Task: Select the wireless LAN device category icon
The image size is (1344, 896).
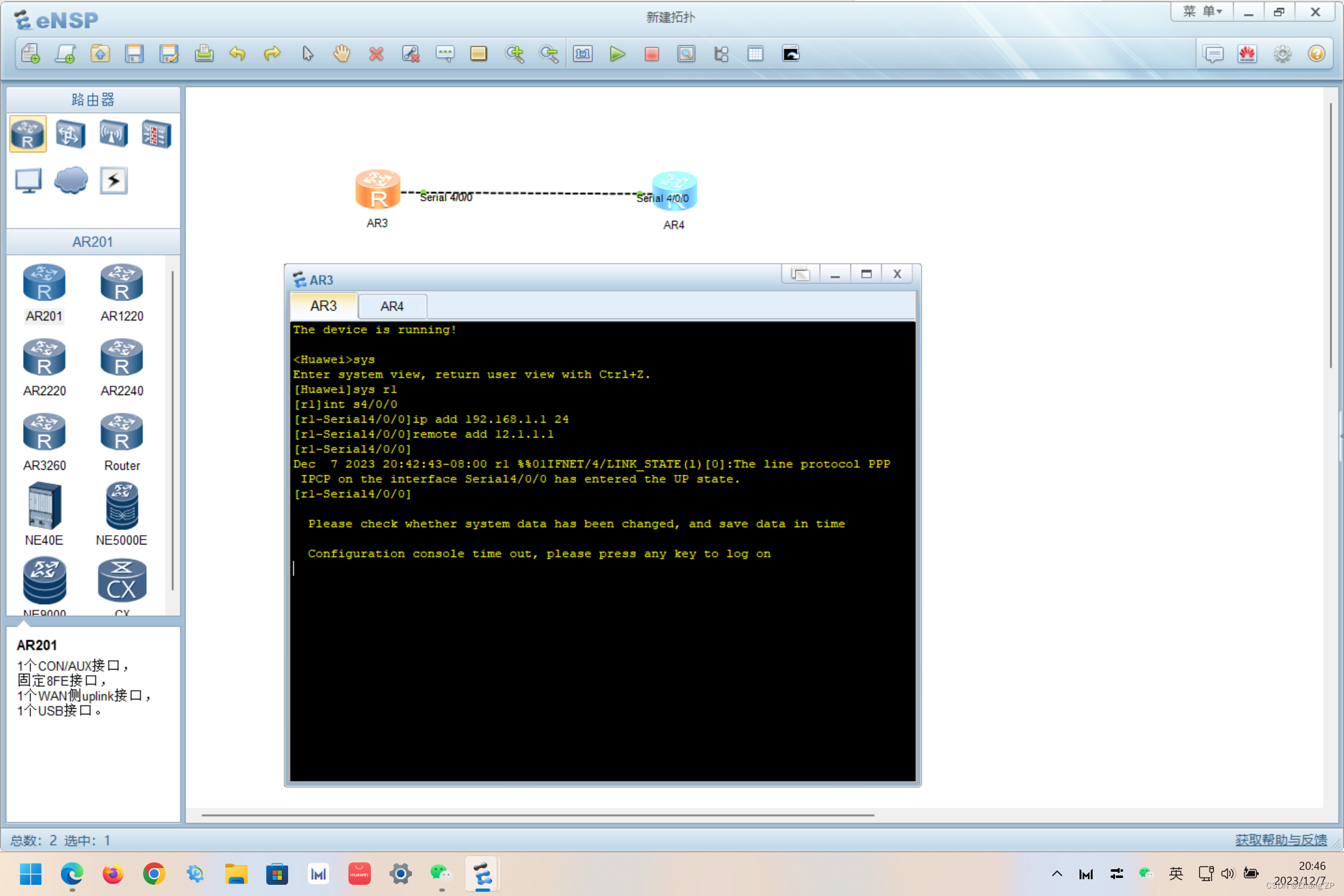Action: [x=113, y=134]
